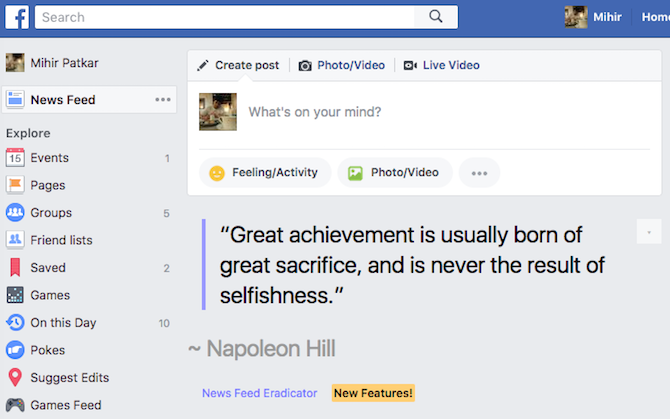The image size is (670, 419).
Task: Click the yellow smiley face icon
Action: tap(217, 173)
